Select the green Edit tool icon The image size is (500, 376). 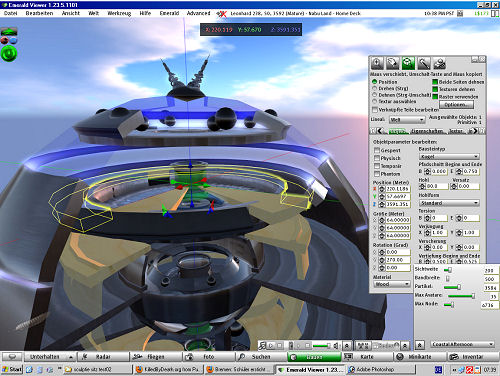pos(408,63)
